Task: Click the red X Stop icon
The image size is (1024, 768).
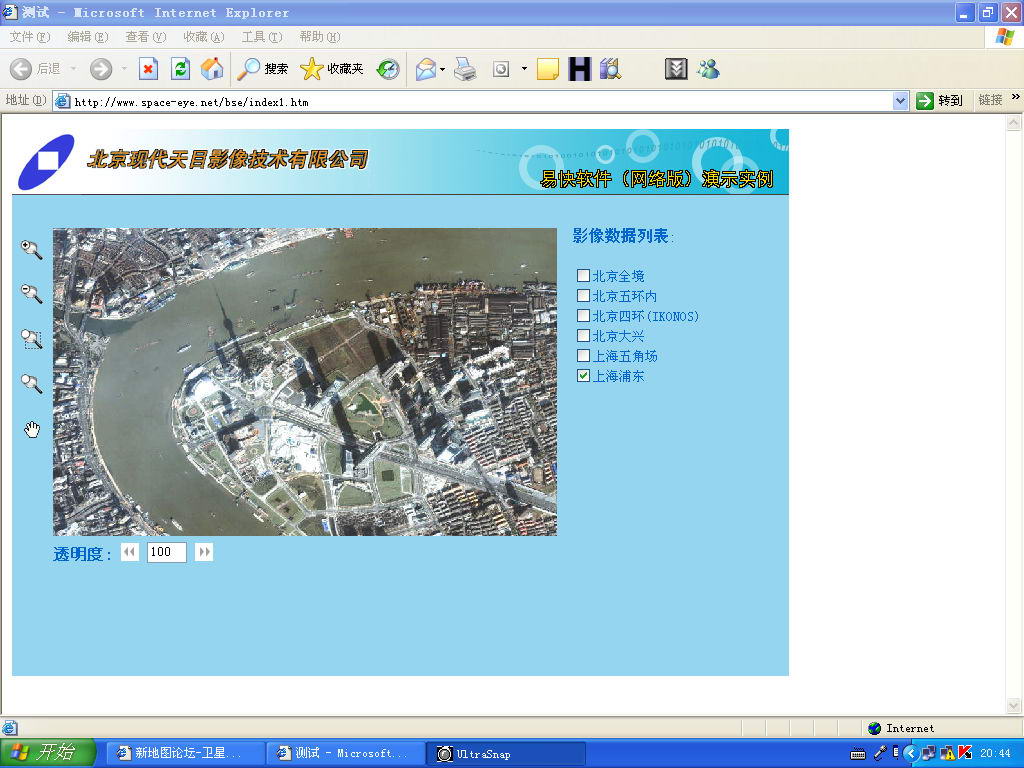Action: click(148, 69)
